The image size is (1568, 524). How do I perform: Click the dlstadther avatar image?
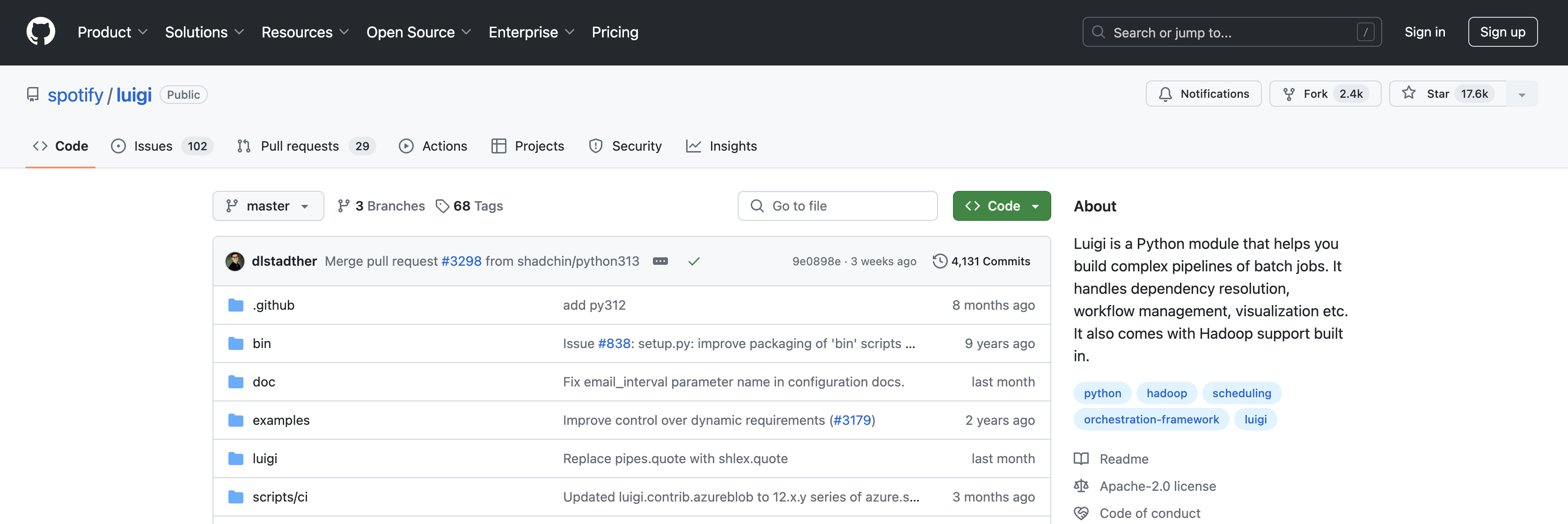[x=235, y=262]
